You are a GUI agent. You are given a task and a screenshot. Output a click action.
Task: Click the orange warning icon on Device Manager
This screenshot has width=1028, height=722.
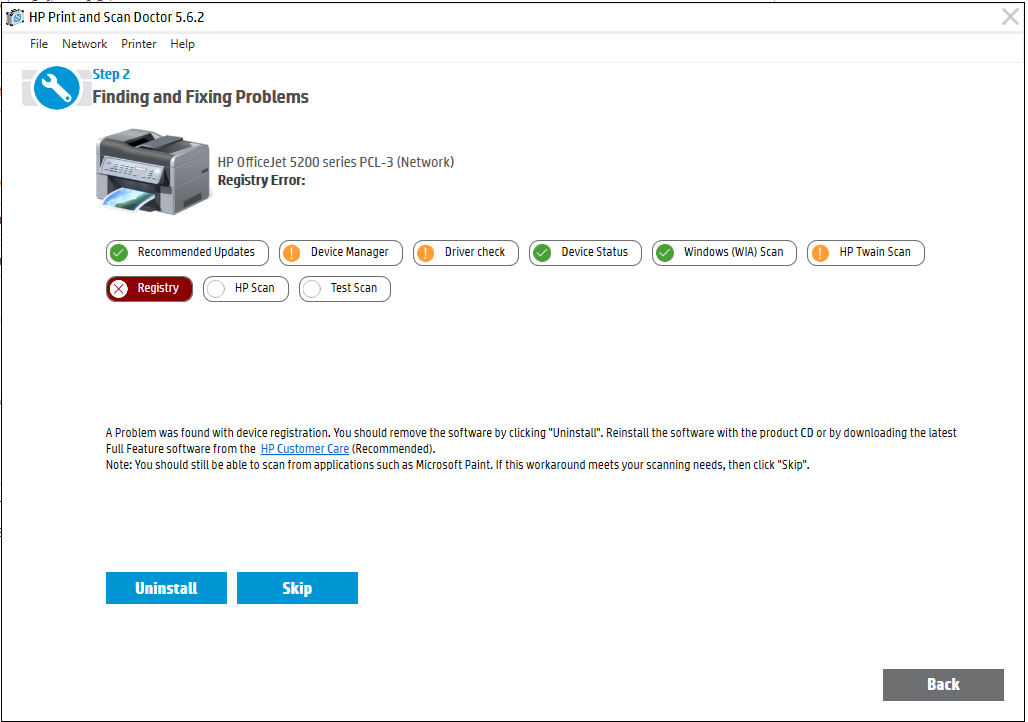[292, 252]
